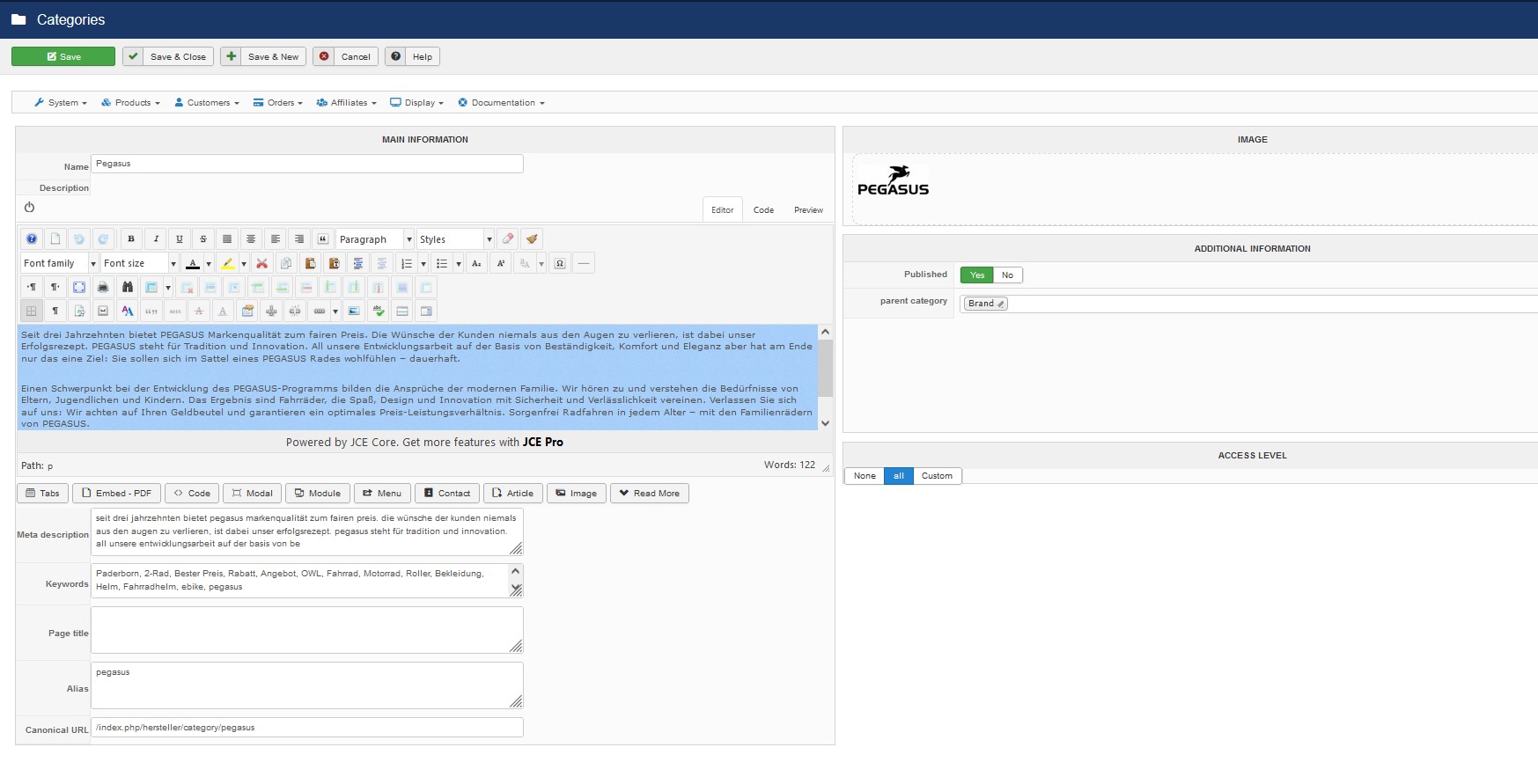1538x784 pixels.
Task: Open the Customers menu
Action: point(207,103)
